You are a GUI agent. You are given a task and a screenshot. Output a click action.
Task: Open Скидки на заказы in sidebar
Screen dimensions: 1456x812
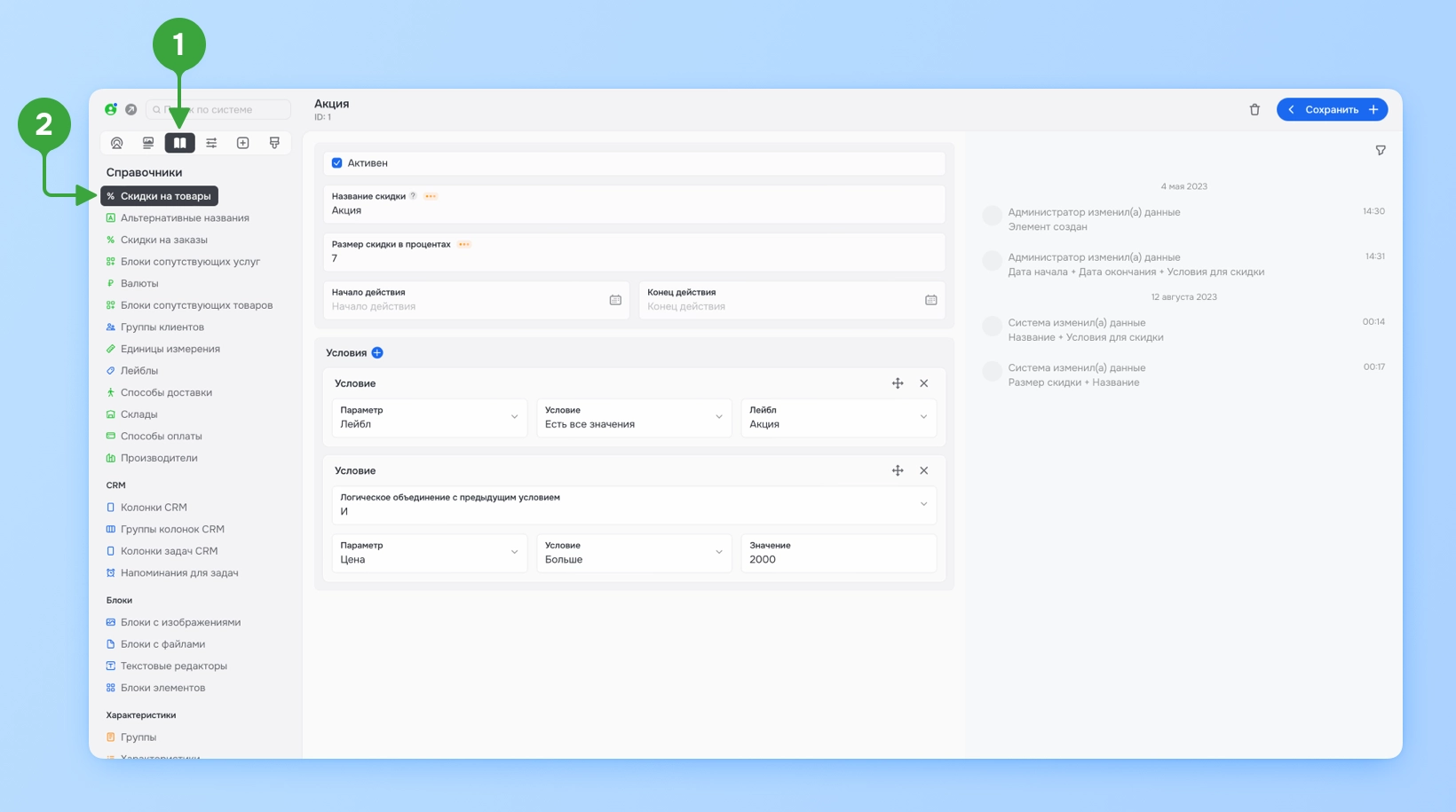163,240
